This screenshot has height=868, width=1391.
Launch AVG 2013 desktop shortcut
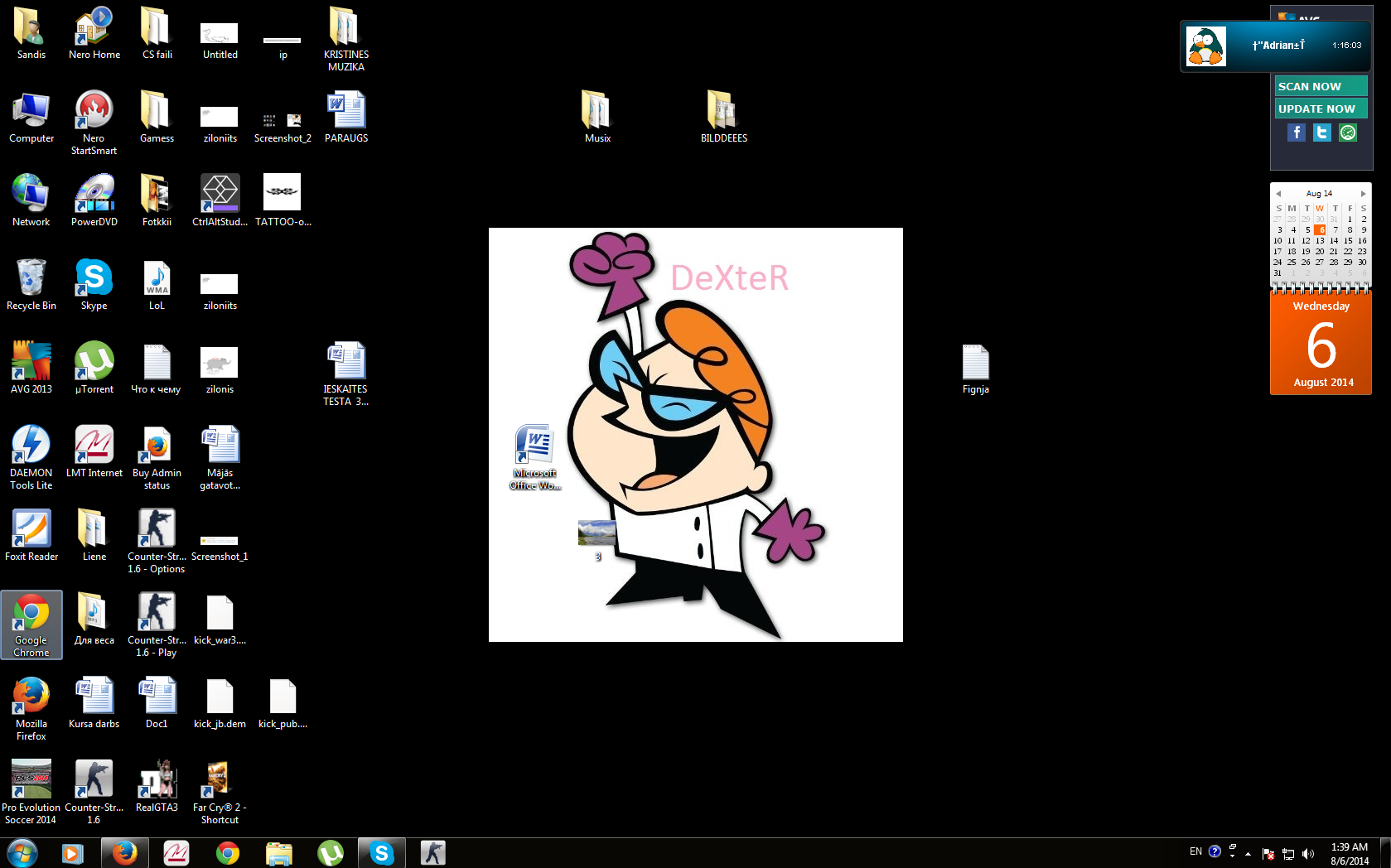31,368
